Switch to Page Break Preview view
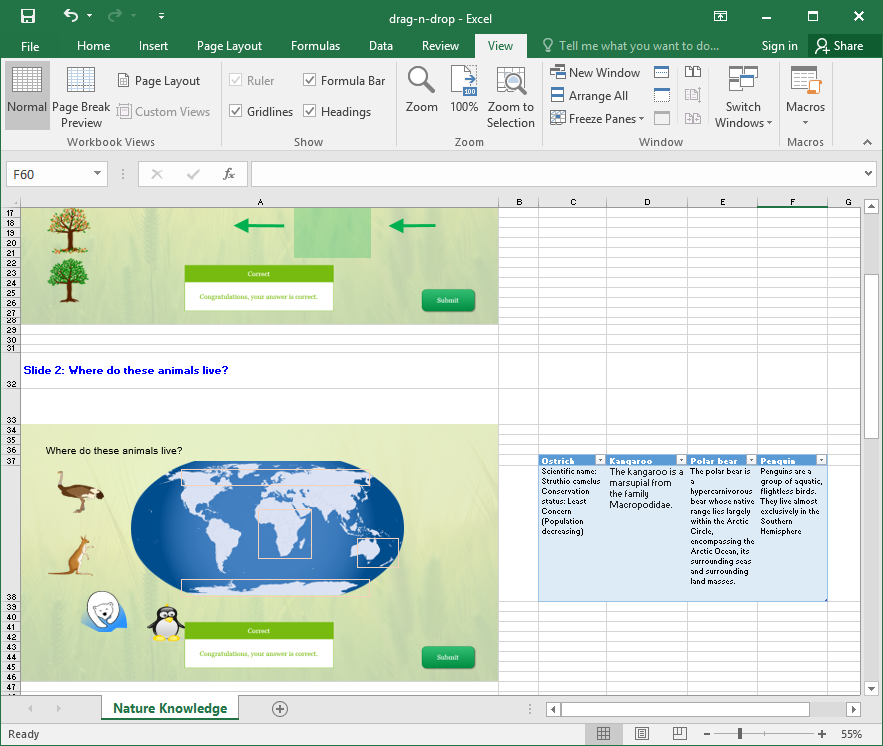 click(x=80, y=95)
